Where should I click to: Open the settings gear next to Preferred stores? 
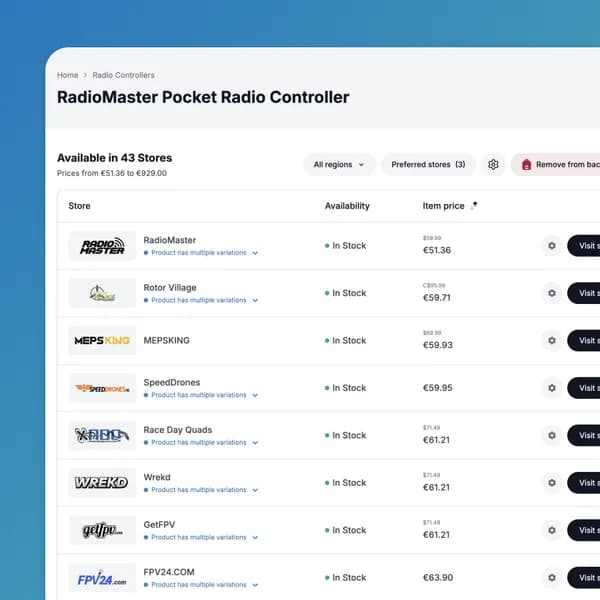493,165
